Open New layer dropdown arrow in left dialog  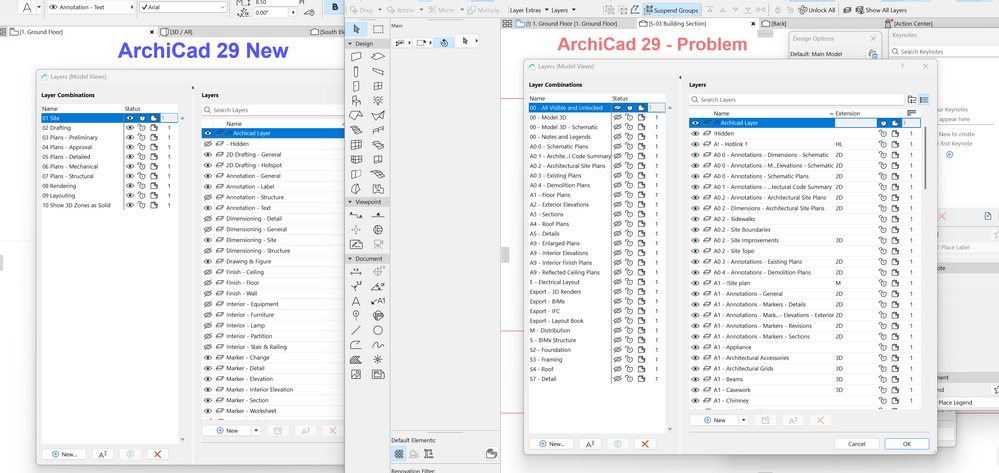256,431
